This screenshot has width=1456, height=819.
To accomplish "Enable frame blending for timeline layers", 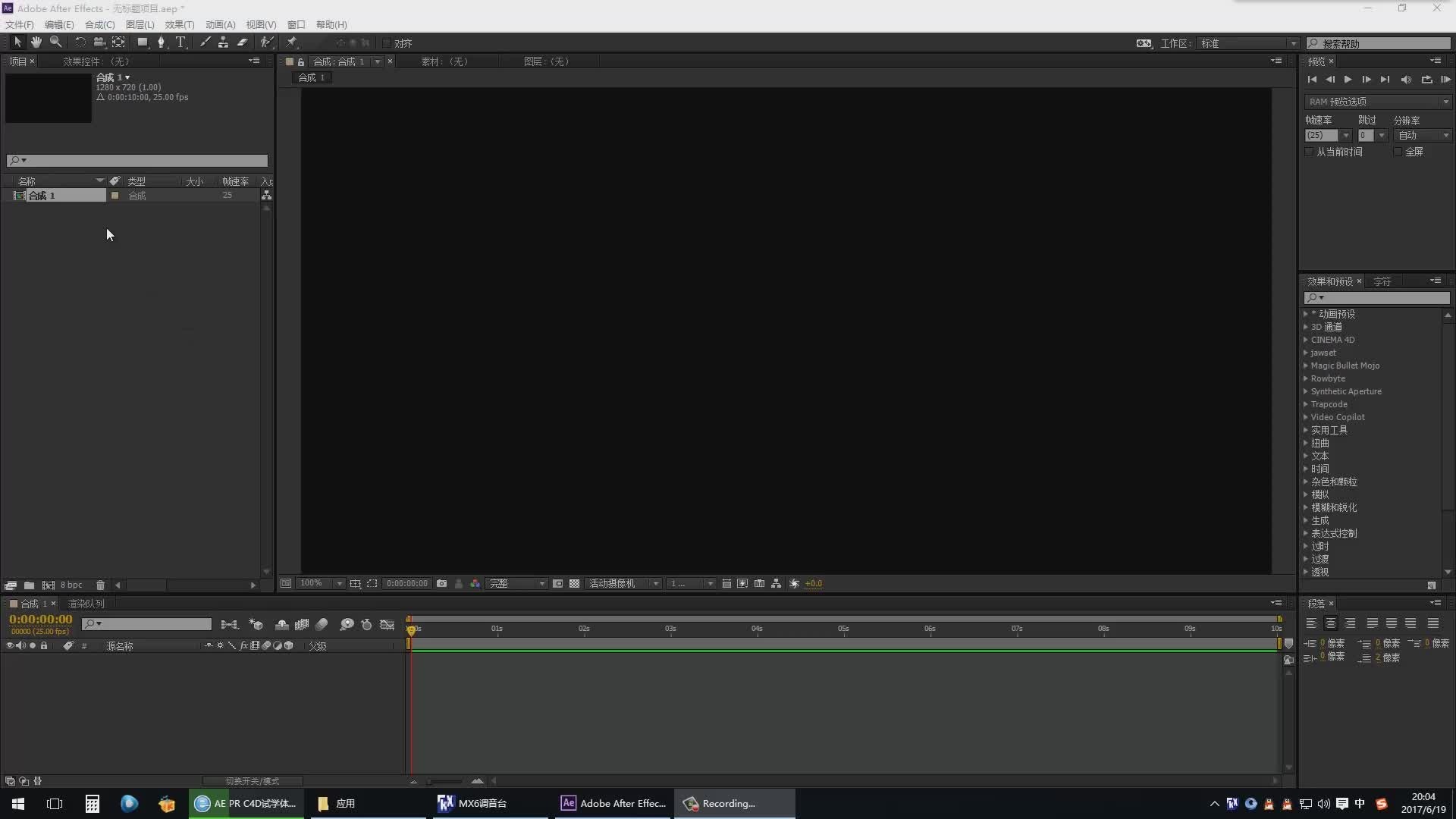I will click(x=302, y=625).
